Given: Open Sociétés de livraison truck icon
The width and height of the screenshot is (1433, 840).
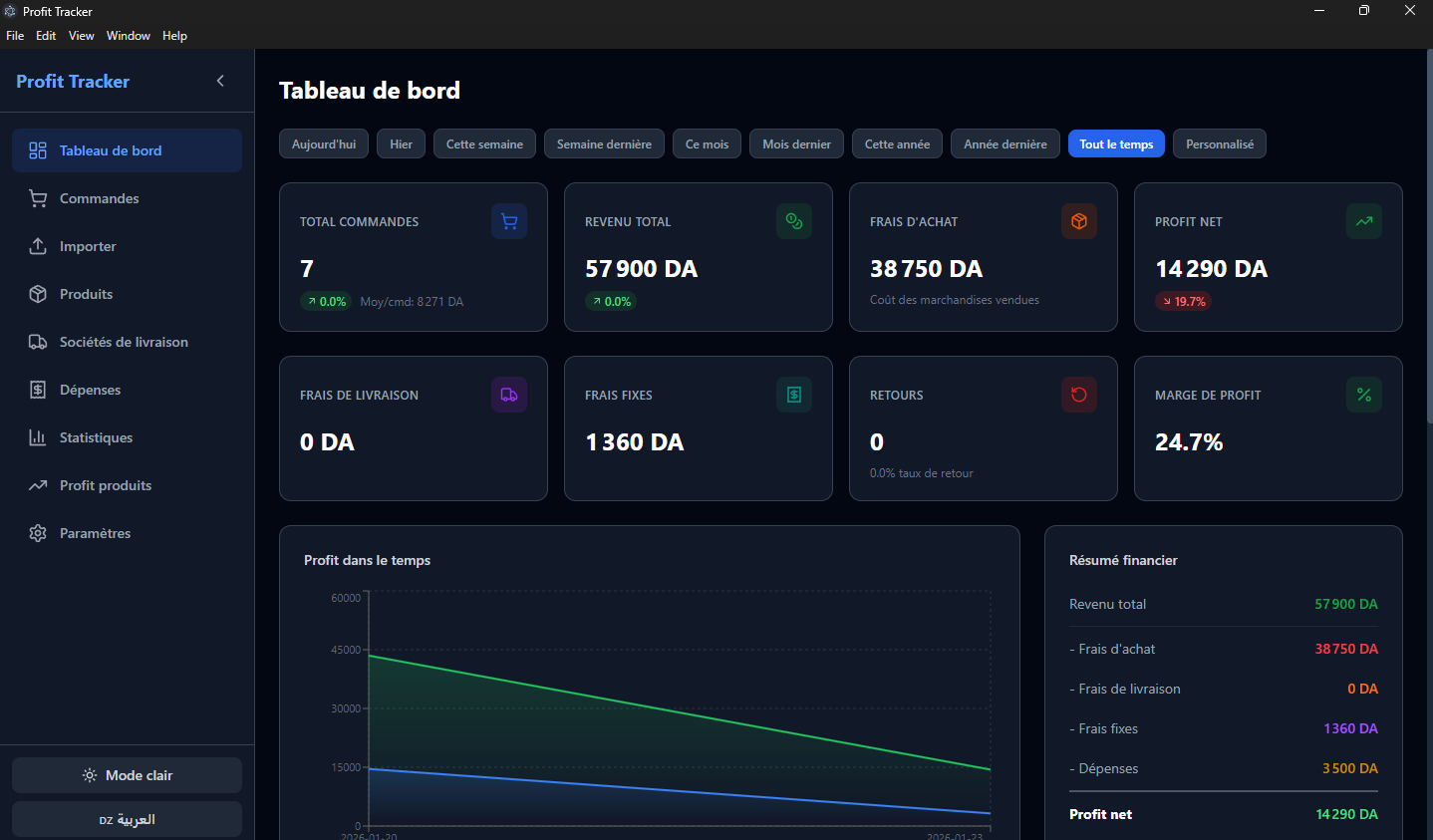Looking at the screenshot, I should 38,342.
